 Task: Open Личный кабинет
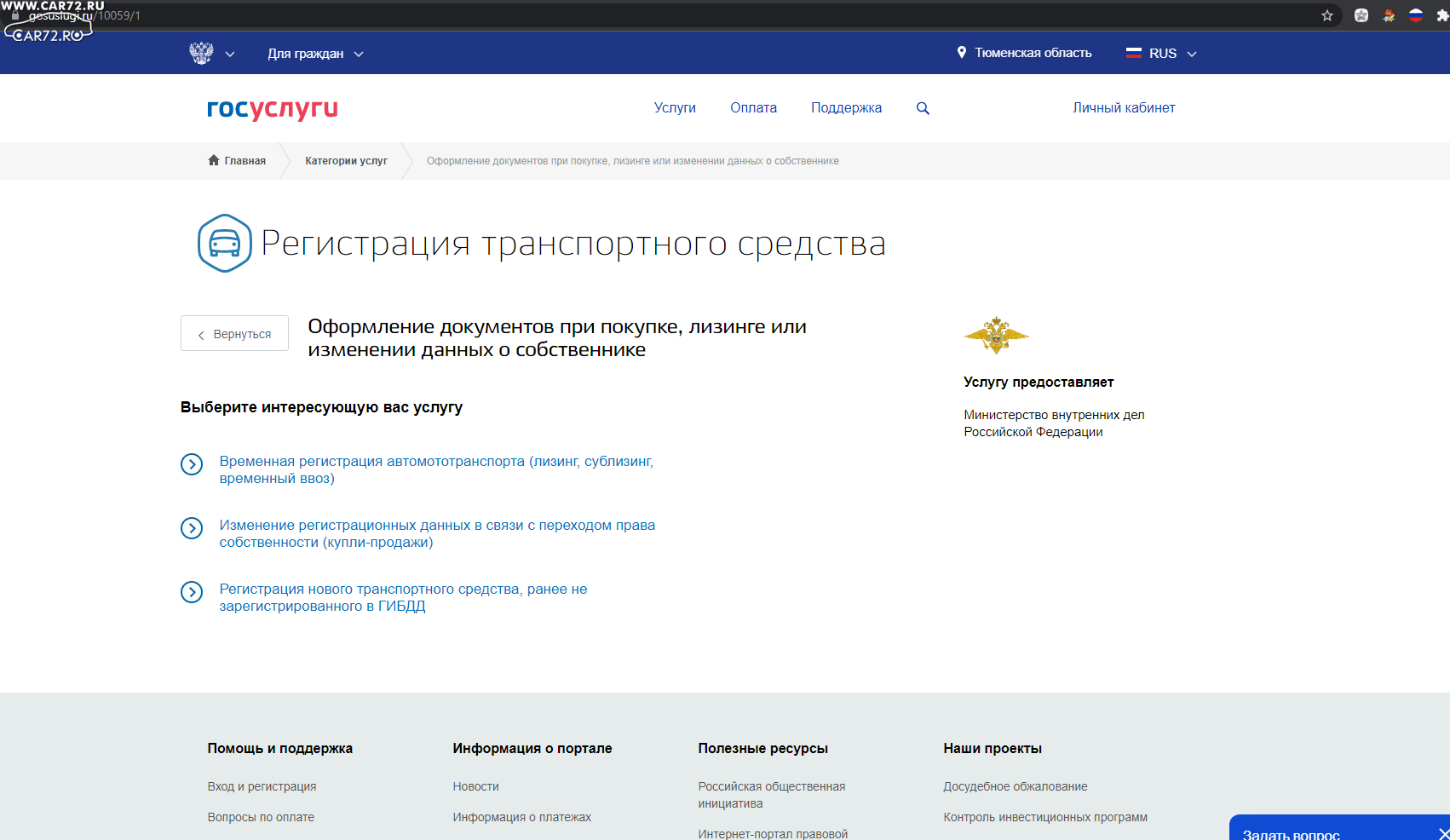(1124, 108)
